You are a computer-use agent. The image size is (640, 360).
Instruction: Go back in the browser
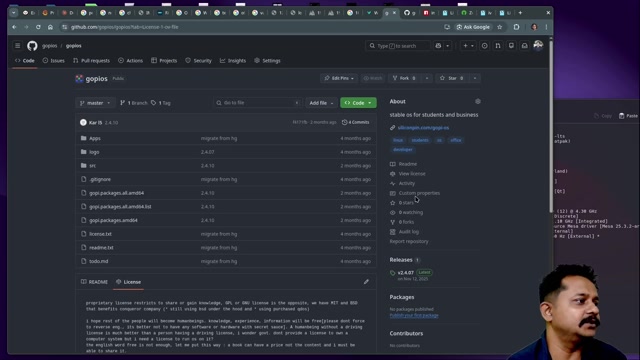[14, 27]
